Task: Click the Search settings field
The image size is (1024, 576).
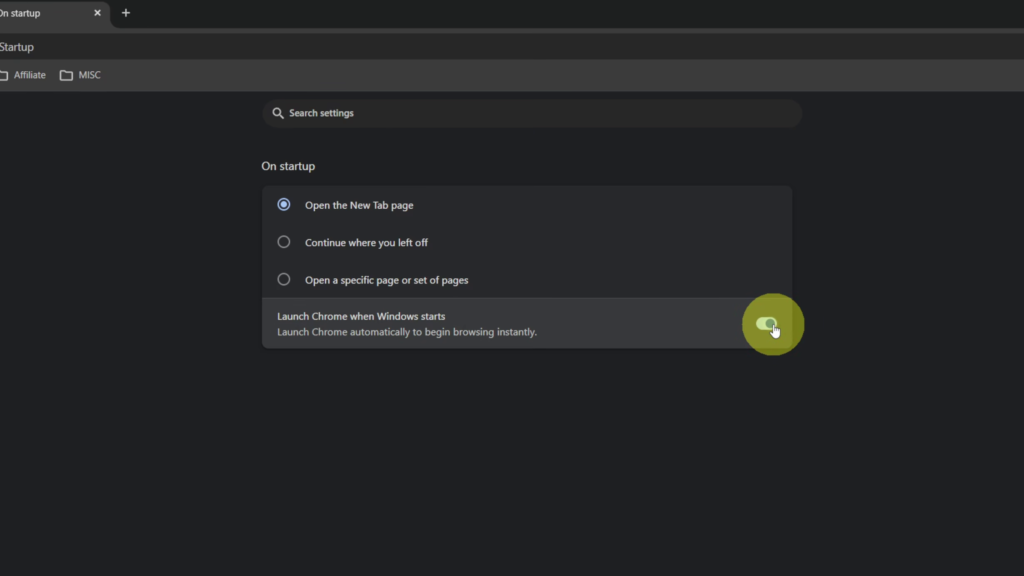Action: coord(532,113)
